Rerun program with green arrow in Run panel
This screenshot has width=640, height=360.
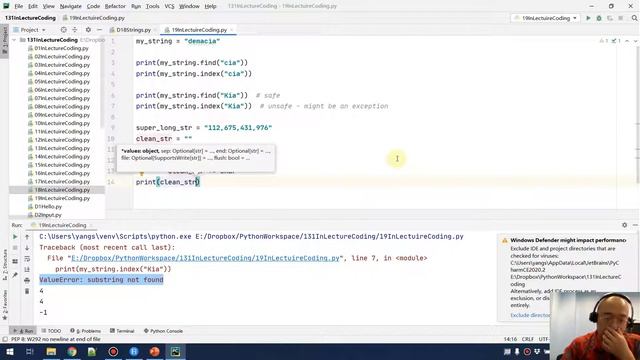point(15,237)
